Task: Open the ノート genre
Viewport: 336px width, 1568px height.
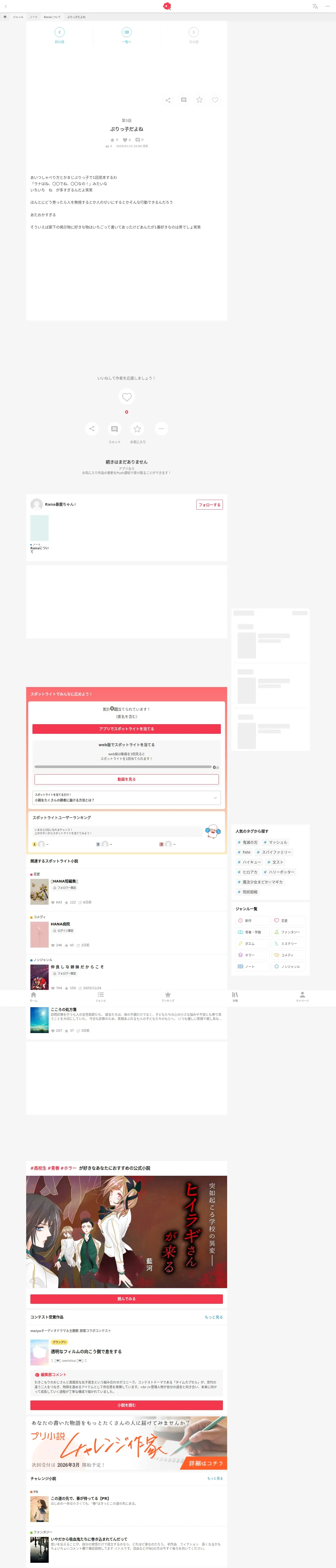Action: pos(253,967)
